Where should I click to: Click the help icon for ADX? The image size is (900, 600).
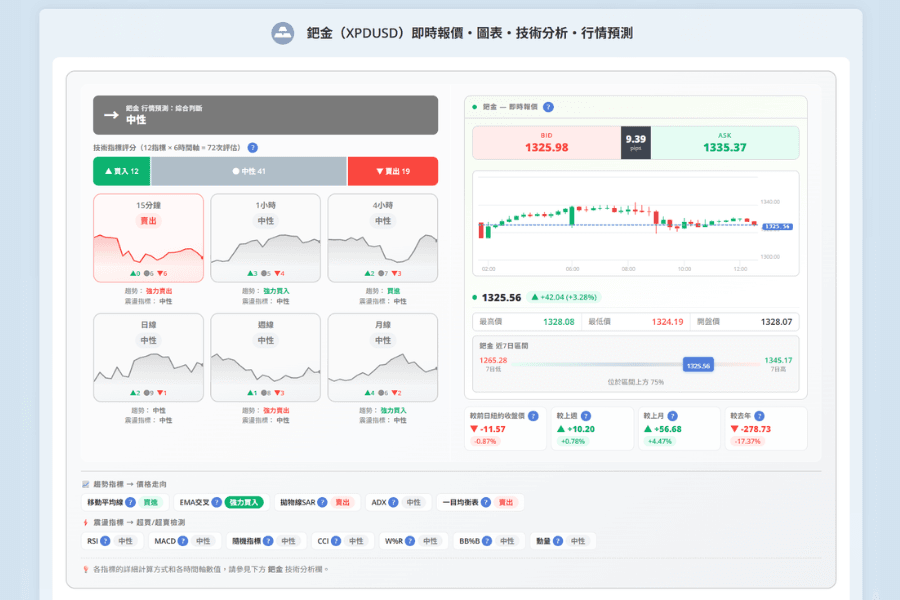coord(393,502)
